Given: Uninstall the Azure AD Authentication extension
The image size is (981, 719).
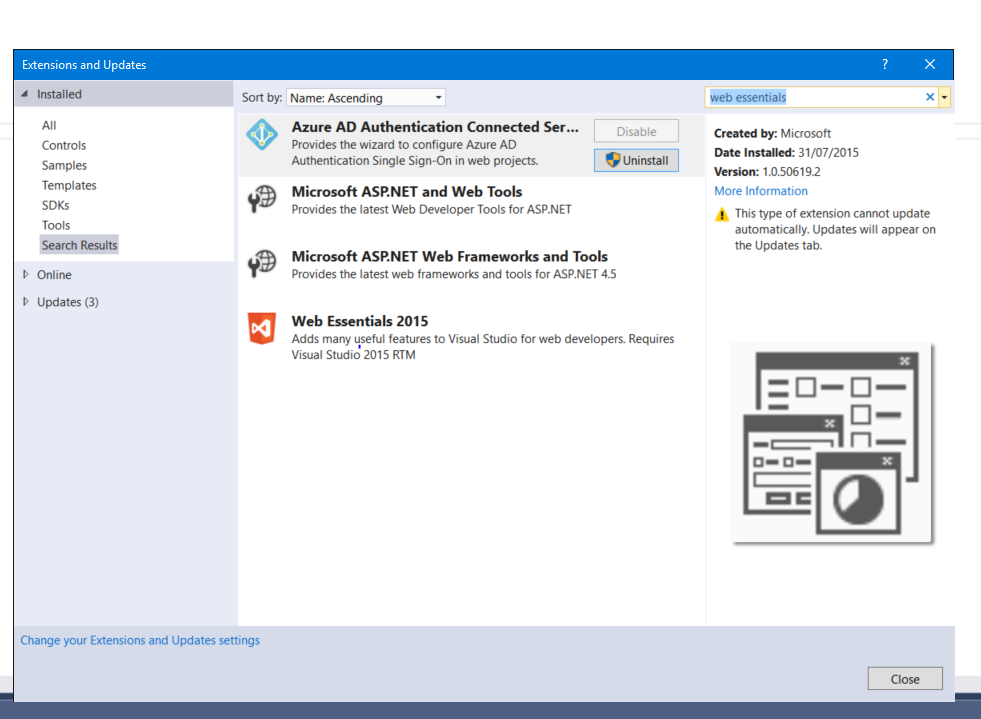Looking at the screenshot, I should [636, 160].
